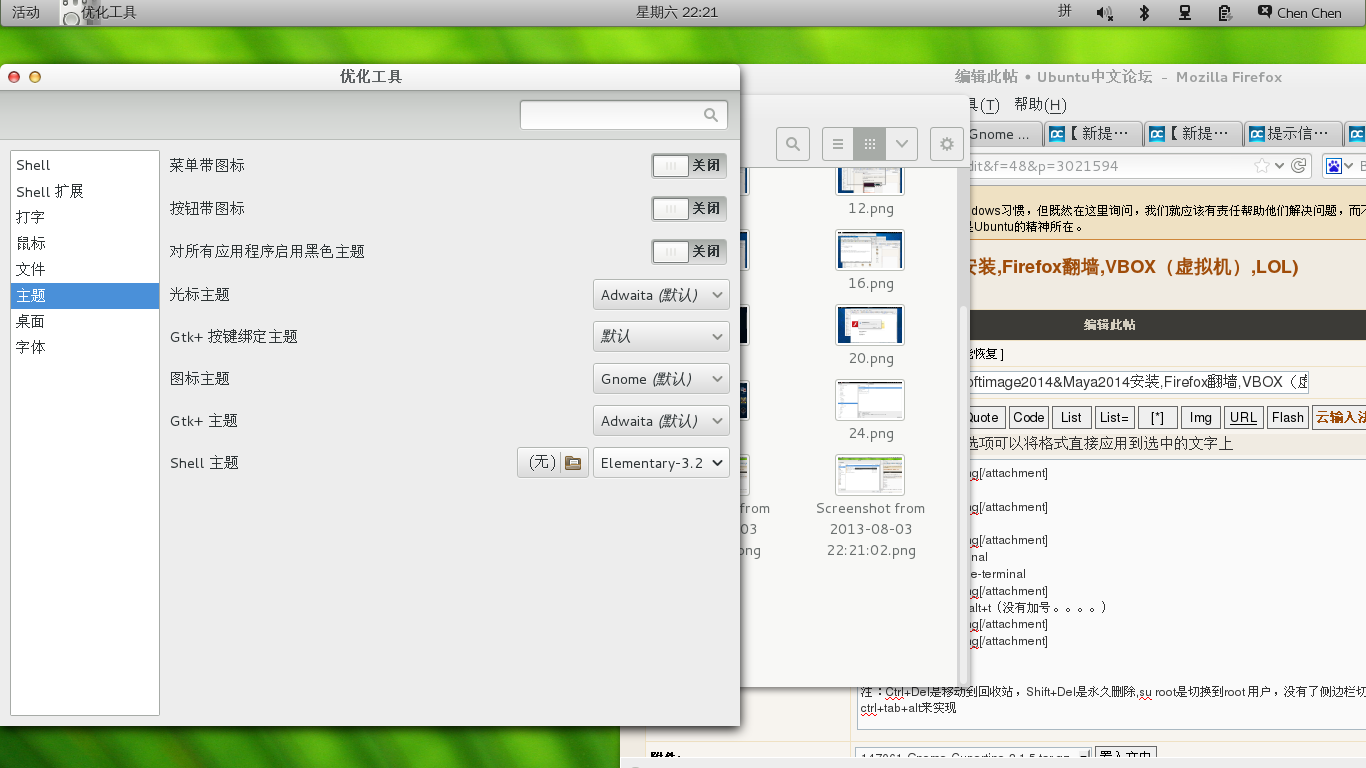Select Screenshot from 2013-08-03 22:21:02.png file
Screen dimensions: 1366x768
pos(870,507)
